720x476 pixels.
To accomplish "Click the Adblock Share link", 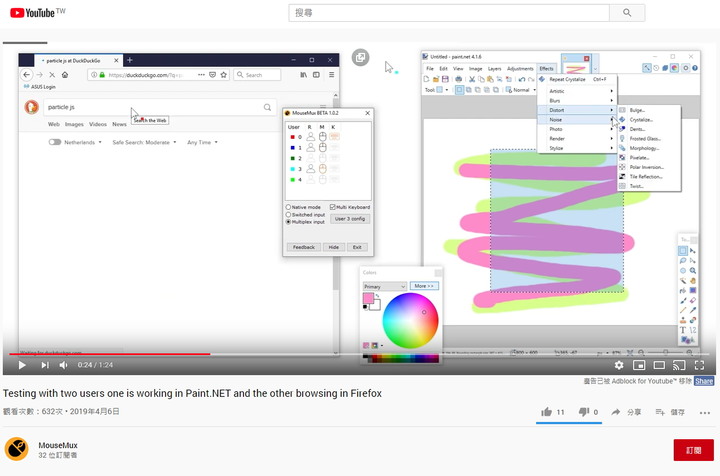I will 704,381.
